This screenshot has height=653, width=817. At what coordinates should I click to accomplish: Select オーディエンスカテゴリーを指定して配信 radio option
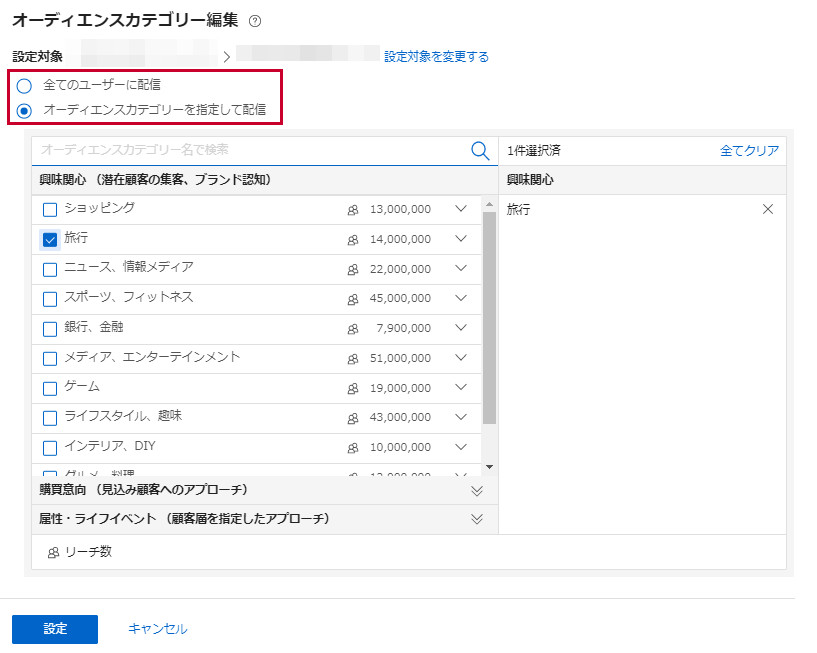click(x=24, y=110)
